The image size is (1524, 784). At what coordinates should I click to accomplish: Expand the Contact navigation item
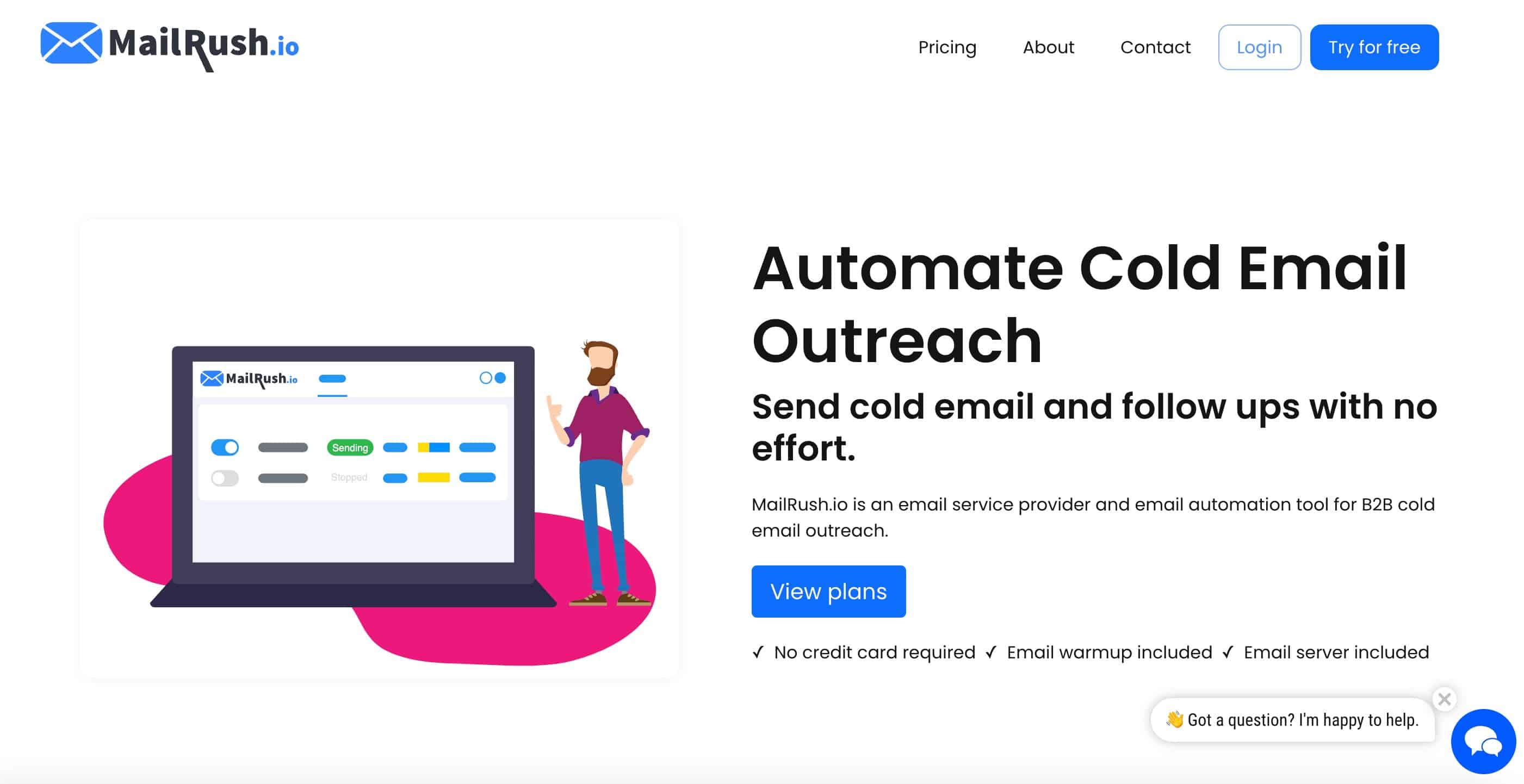click(x=1155, y=47)
